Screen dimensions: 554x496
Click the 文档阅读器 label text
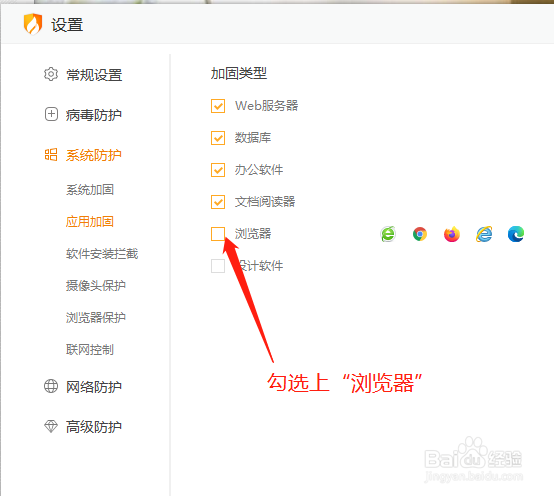pyautogui.click(x=265, y=202)
